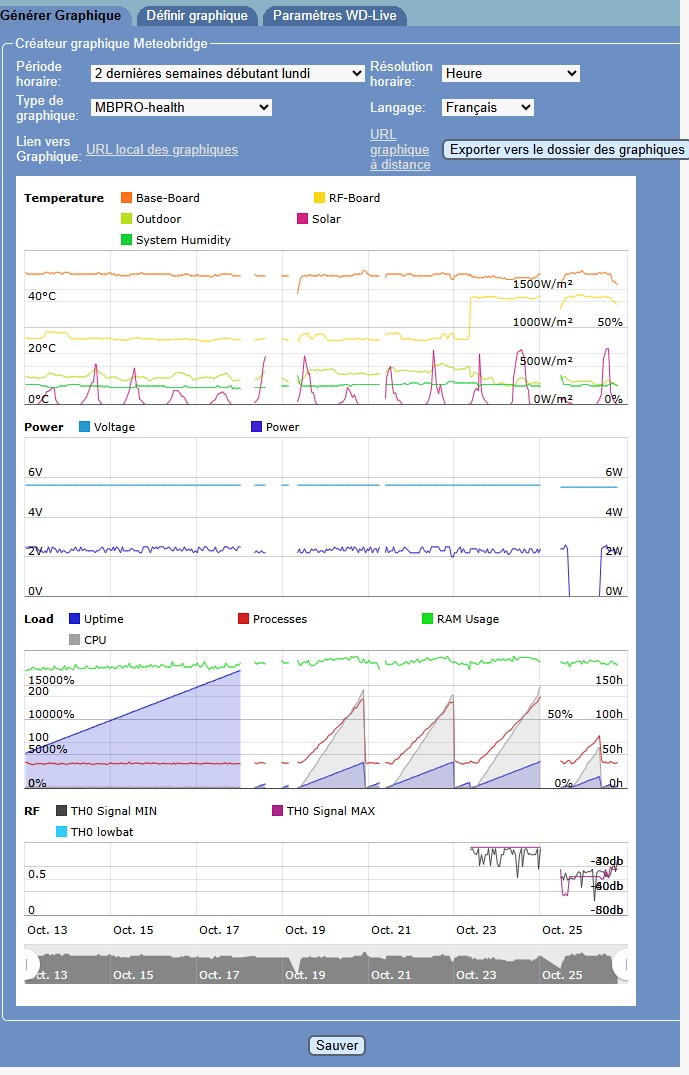Screen dimensions: 689x1075
Task: Click Exporter vers le dossier des graphiques
Action: pos(566,150)
